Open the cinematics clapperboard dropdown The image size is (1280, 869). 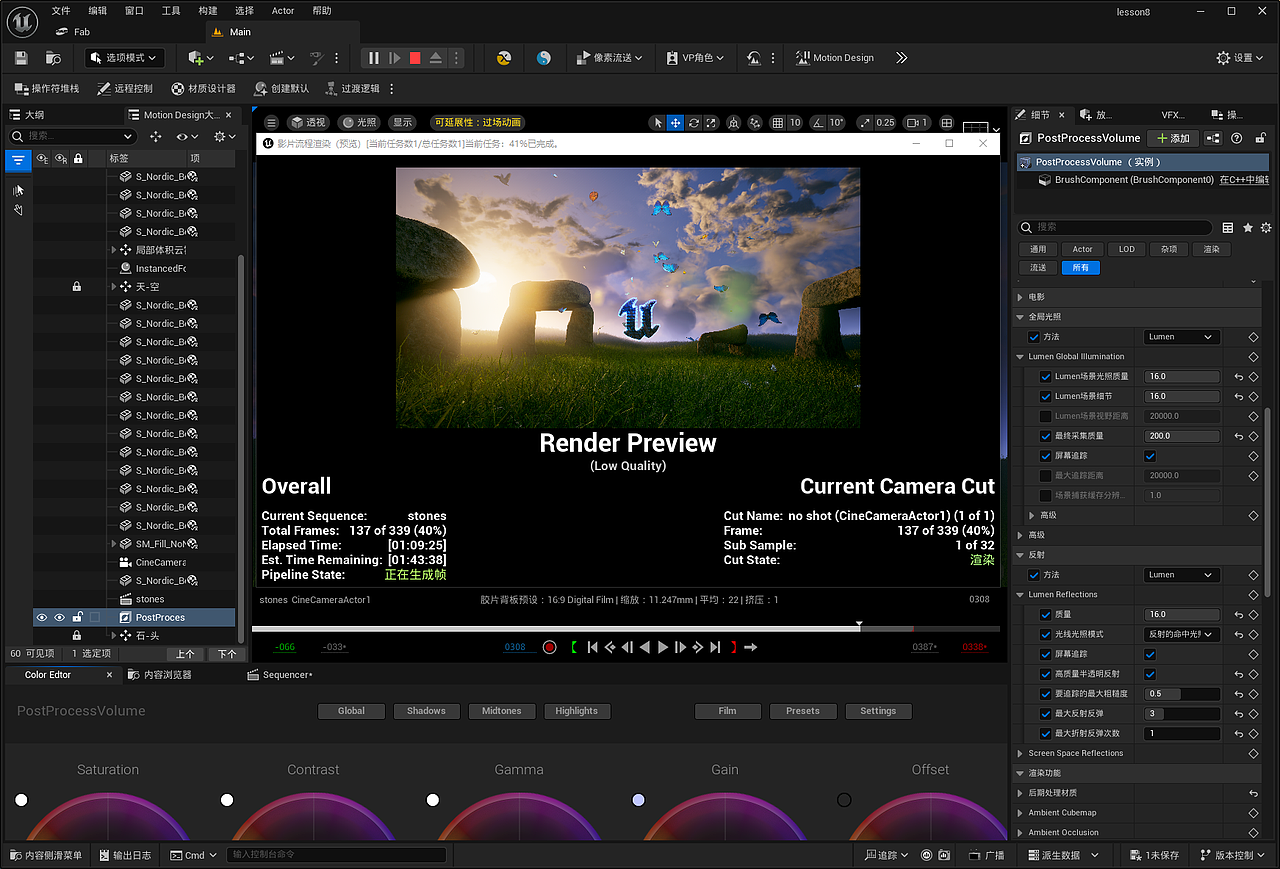(x=283, y=58)
